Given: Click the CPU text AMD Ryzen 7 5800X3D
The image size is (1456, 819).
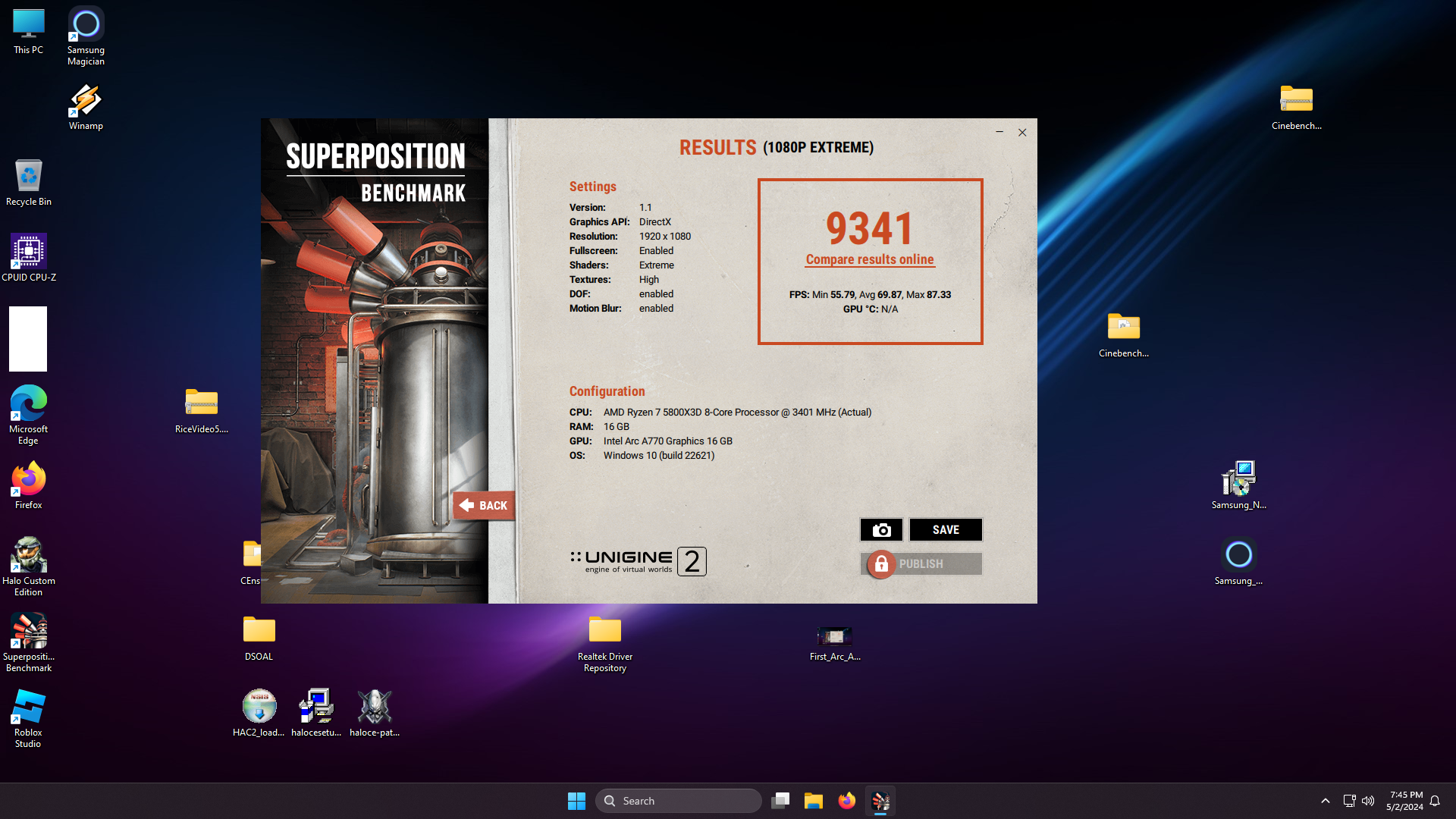Looking at the screenshot, I should [737, 413].
